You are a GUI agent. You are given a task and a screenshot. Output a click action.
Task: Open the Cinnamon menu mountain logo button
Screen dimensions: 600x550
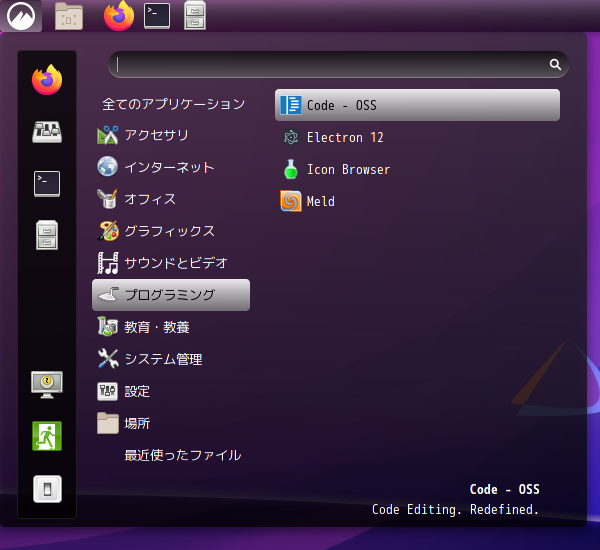point(21,16)
